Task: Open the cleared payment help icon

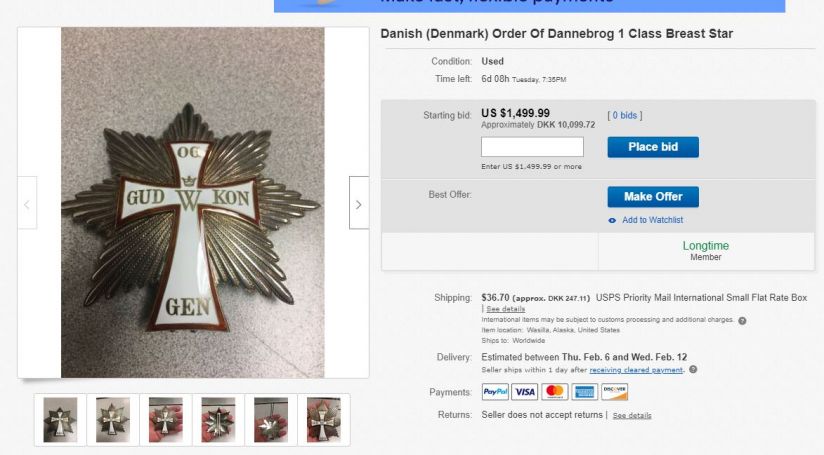Action: click(693, 369)
